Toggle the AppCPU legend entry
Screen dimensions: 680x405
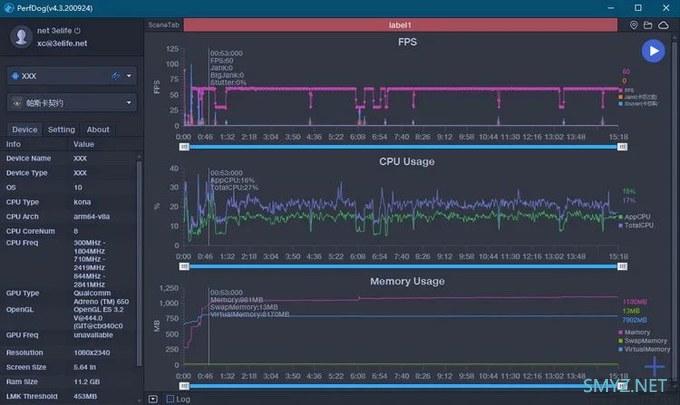pyautogui.click(x=634, y=216)
